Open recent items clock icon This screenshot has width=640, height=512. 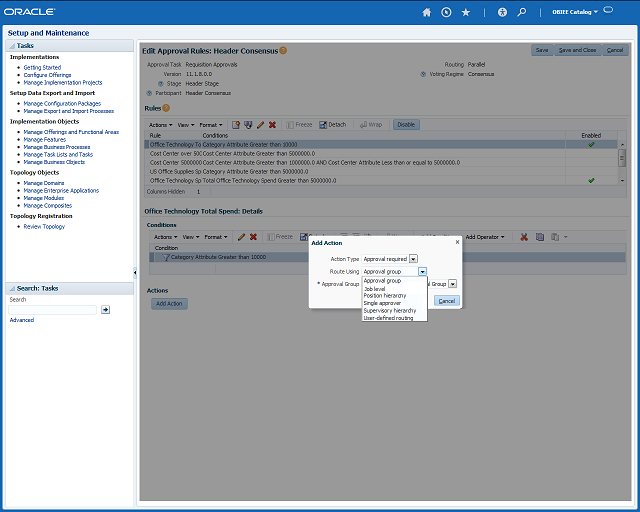click(x=446, y=12)
